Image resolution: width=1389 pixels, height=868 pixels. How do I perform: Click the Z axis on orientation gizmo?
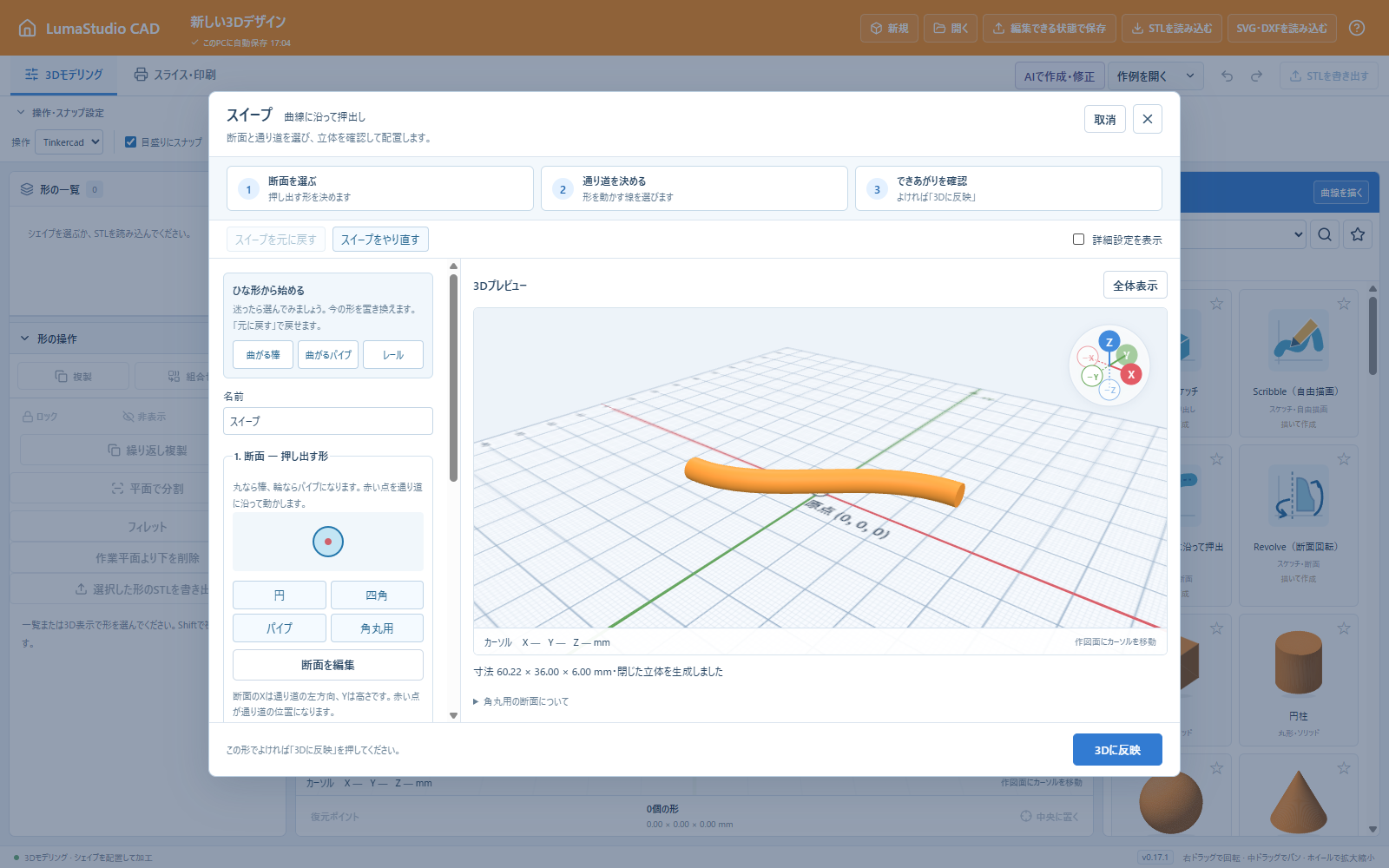1109,342
